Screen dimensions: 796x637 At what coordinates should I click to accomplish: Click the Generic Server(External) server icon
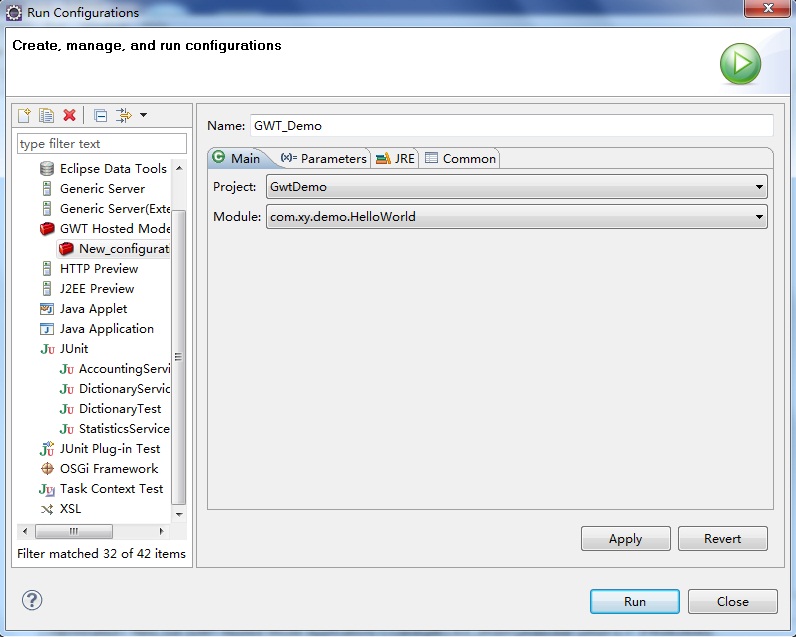[47, 209]
